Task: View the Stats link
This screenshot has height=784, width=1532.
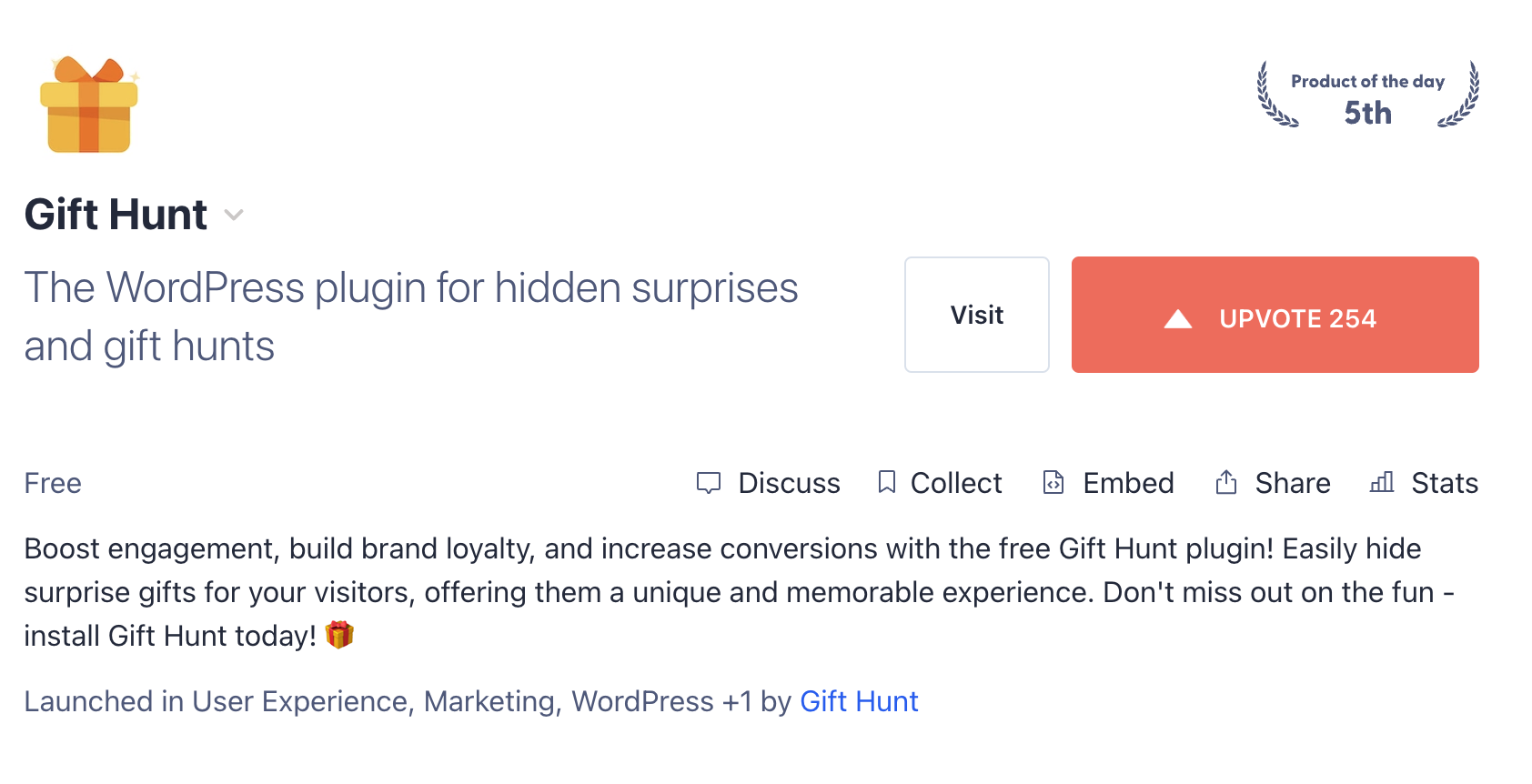Action: click(x=1445, y=483)
